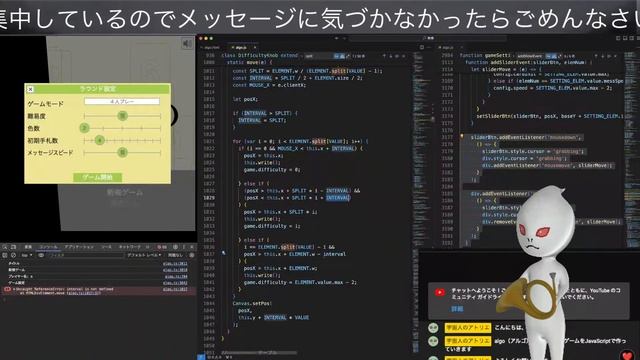Close left editor algo.js tab
640x360 pixels.
pos(255,47)
